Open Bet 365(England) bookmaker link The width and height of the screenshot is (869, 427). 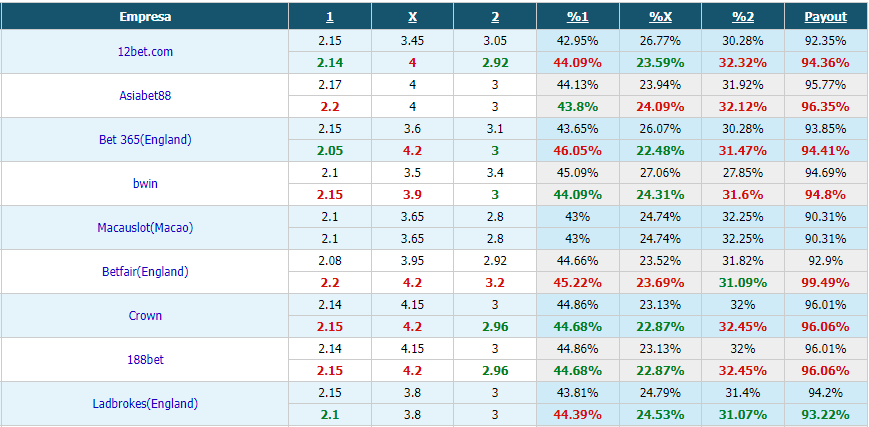click(x=145, y=140)
